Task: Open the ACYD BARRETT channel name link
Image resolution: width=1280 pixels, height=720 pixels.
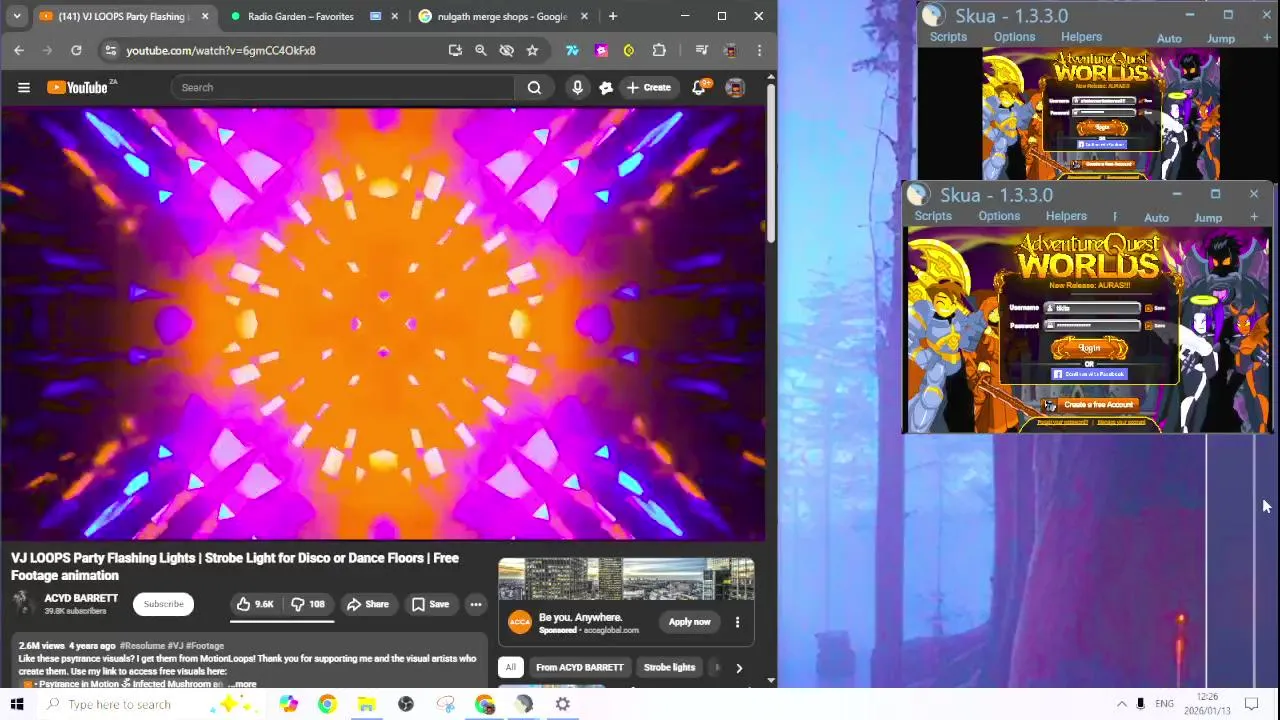Action: point(81,598)
